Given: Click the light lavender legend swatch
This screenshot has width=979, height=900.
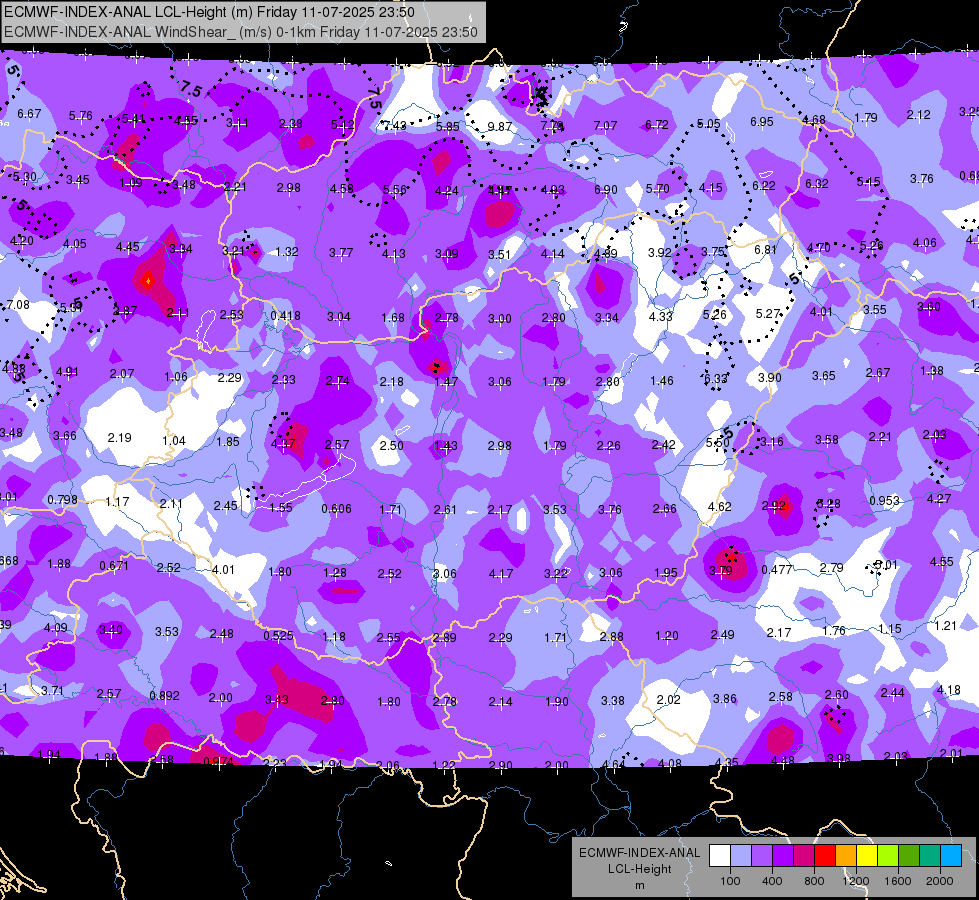Looking at the screenshot, I should pyautogui.click(x=741, y=856).
